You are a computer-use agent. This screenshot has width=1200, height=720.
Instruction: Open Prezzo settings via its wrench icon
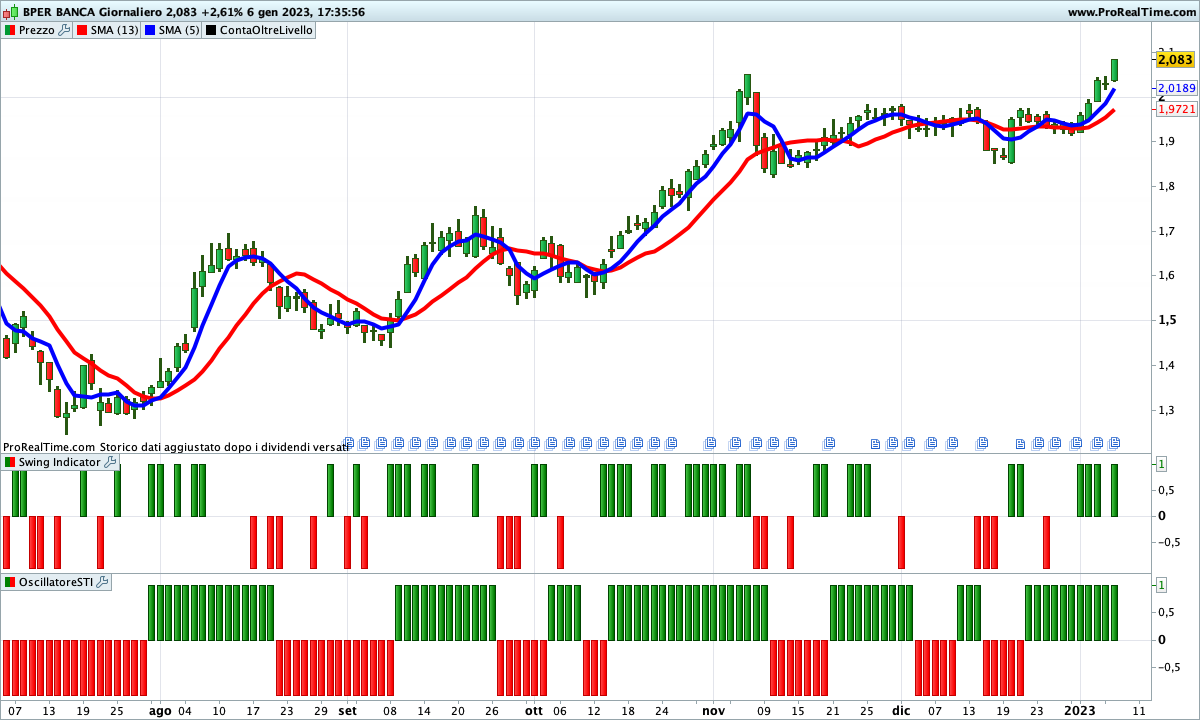pyautogui.click(x=65, y=30)
